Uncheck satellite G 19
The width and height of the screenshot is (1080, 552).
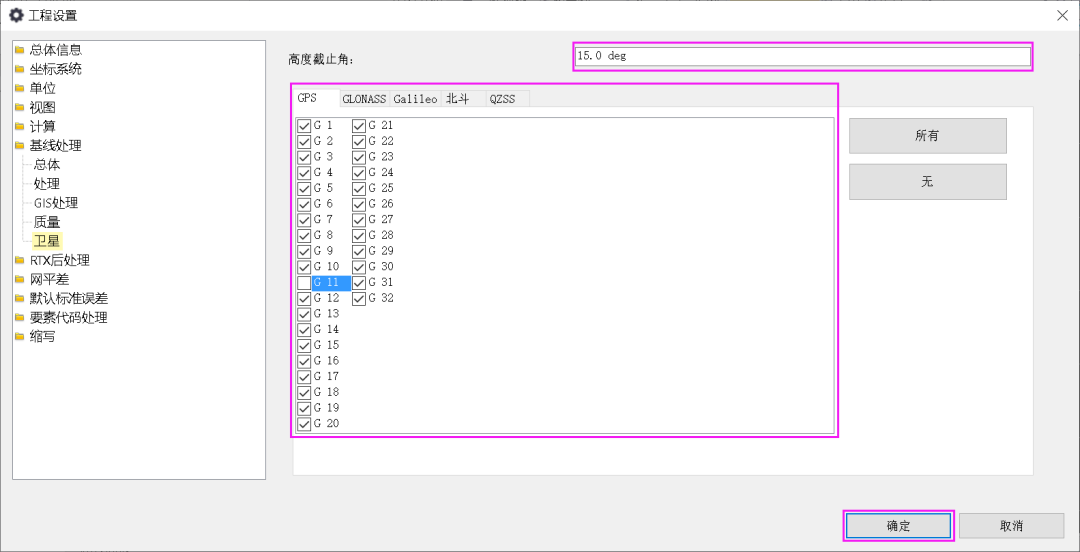[x=304, y=408]
